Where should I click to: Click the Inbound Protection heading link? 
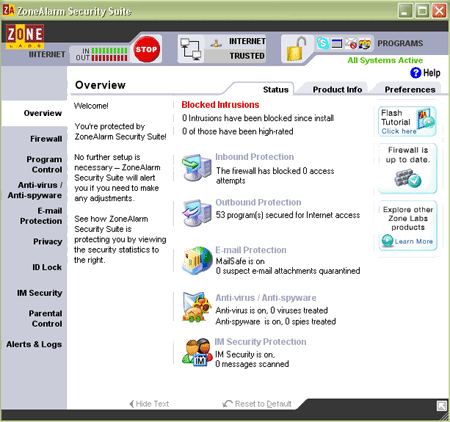(255, 157)
